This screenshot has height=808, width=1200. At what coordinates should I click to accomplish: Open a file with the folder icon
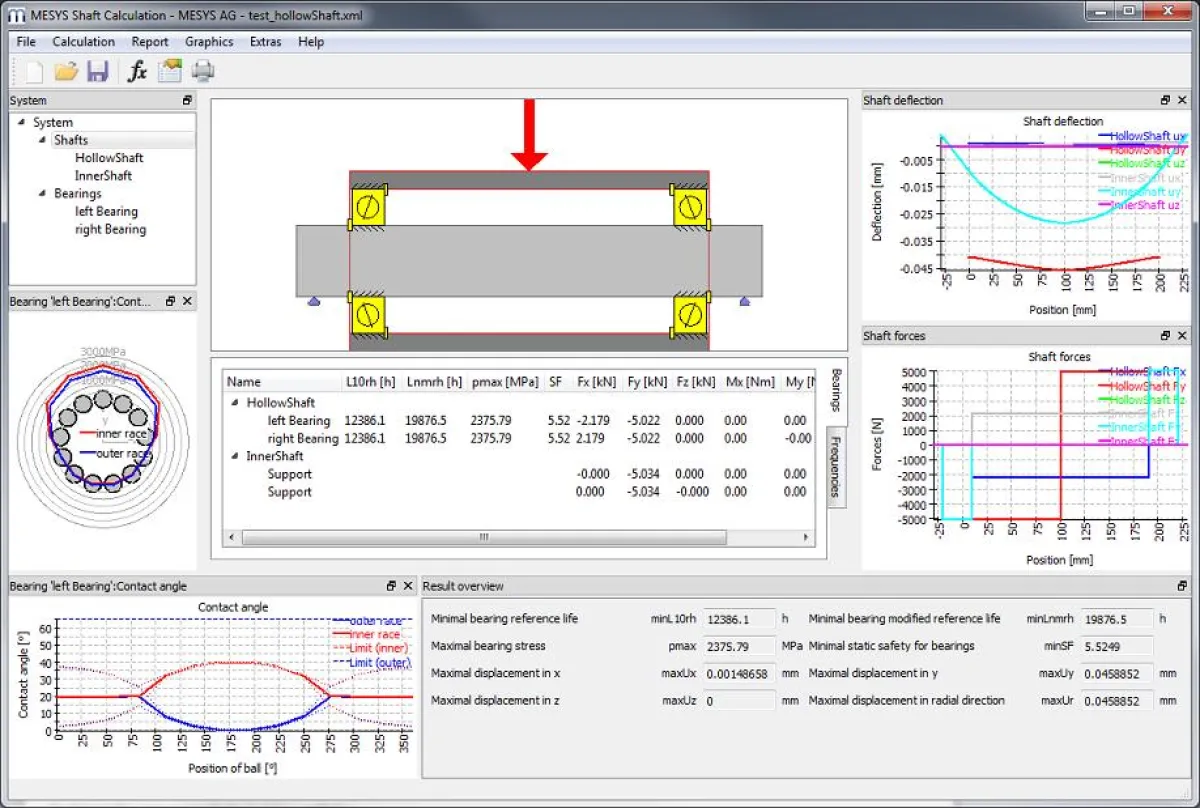[66, 71]
